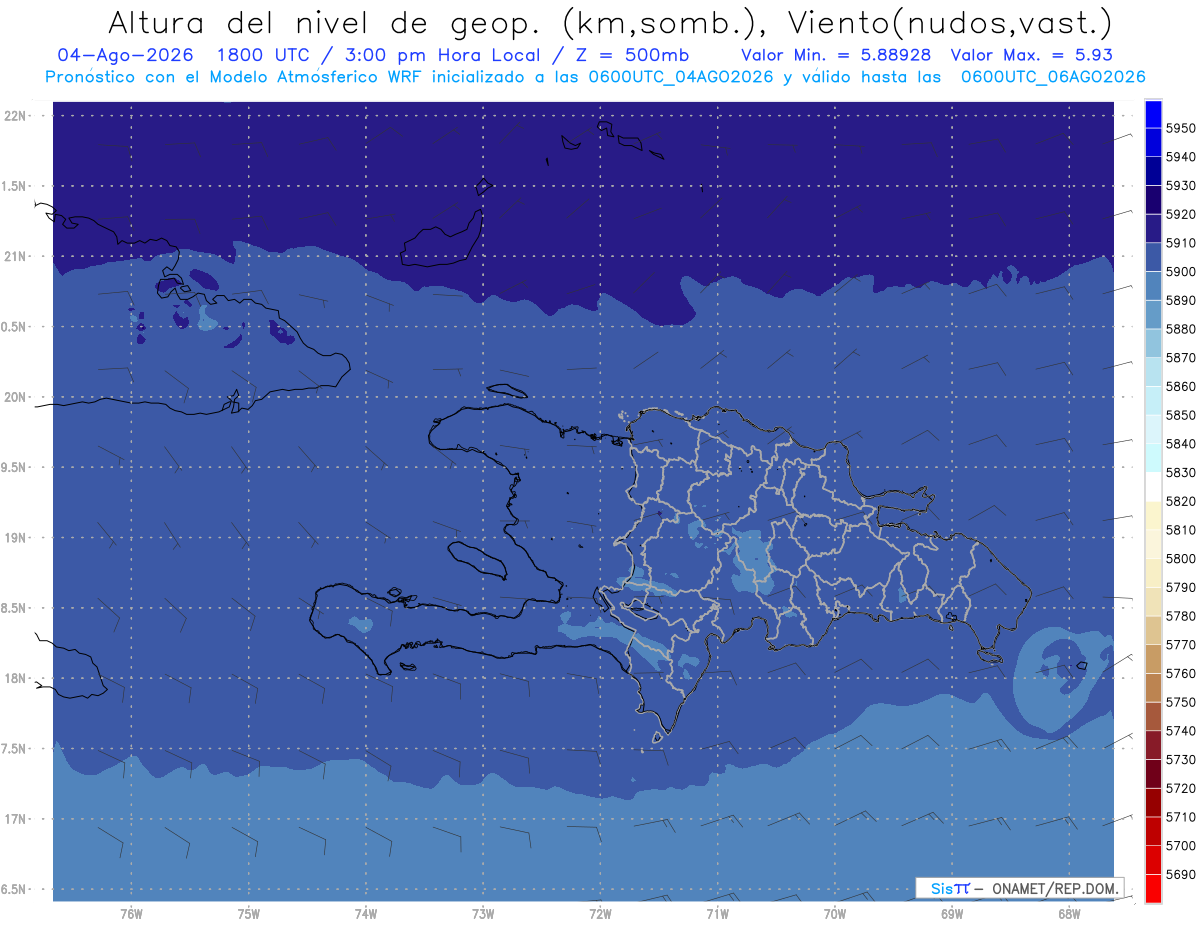Click the 72W longitude axis label
Viewport: 1200px width, 927px height.
(600, 913)
